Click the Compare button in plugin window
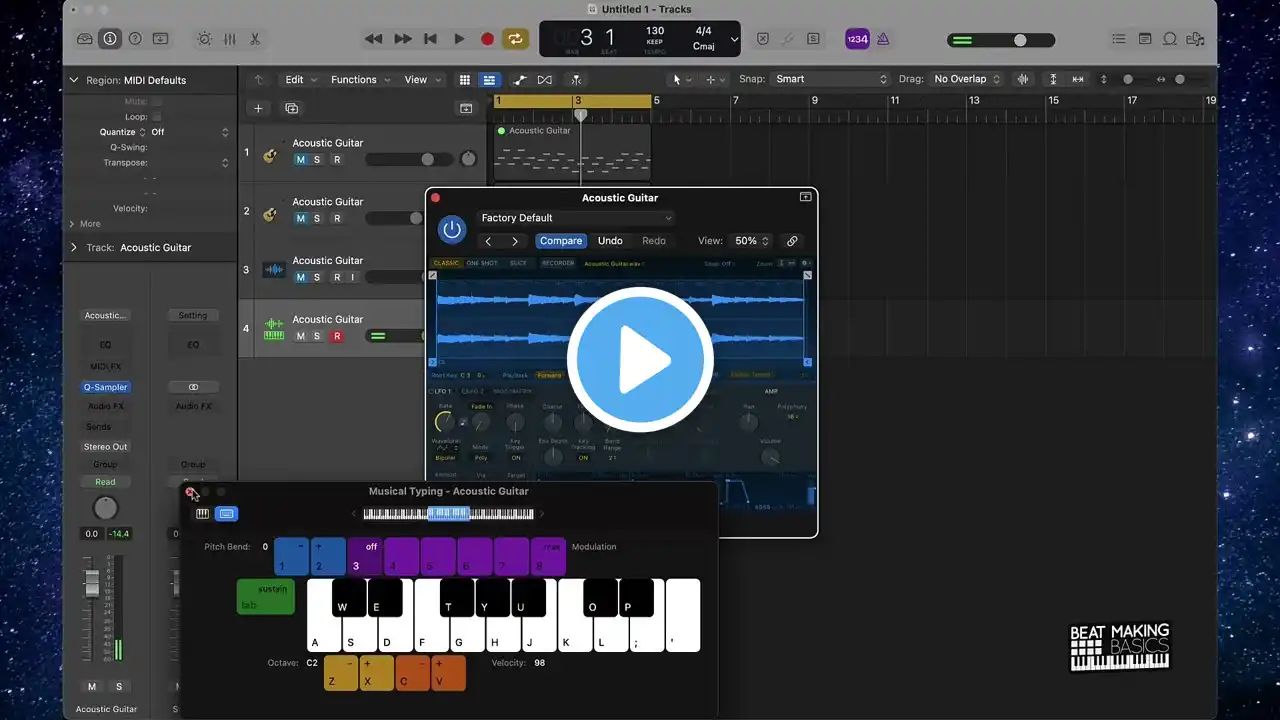 coord(561,241)
